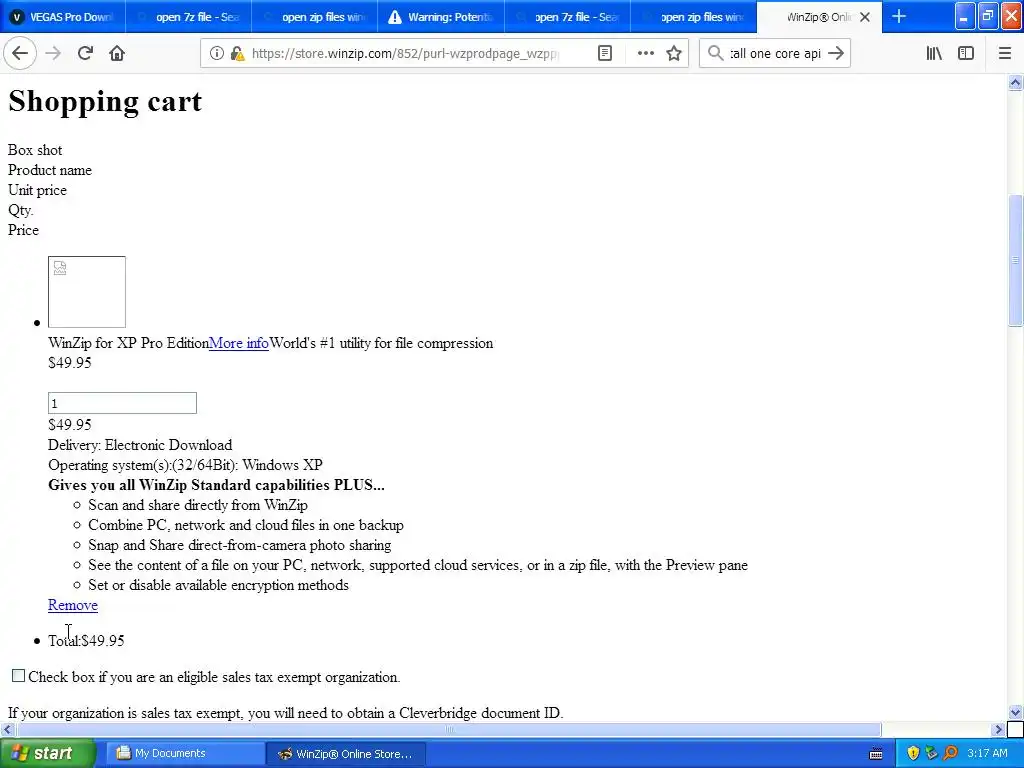
Task: Open the page actions three-dot menu
Action: [x=645, y=53]
